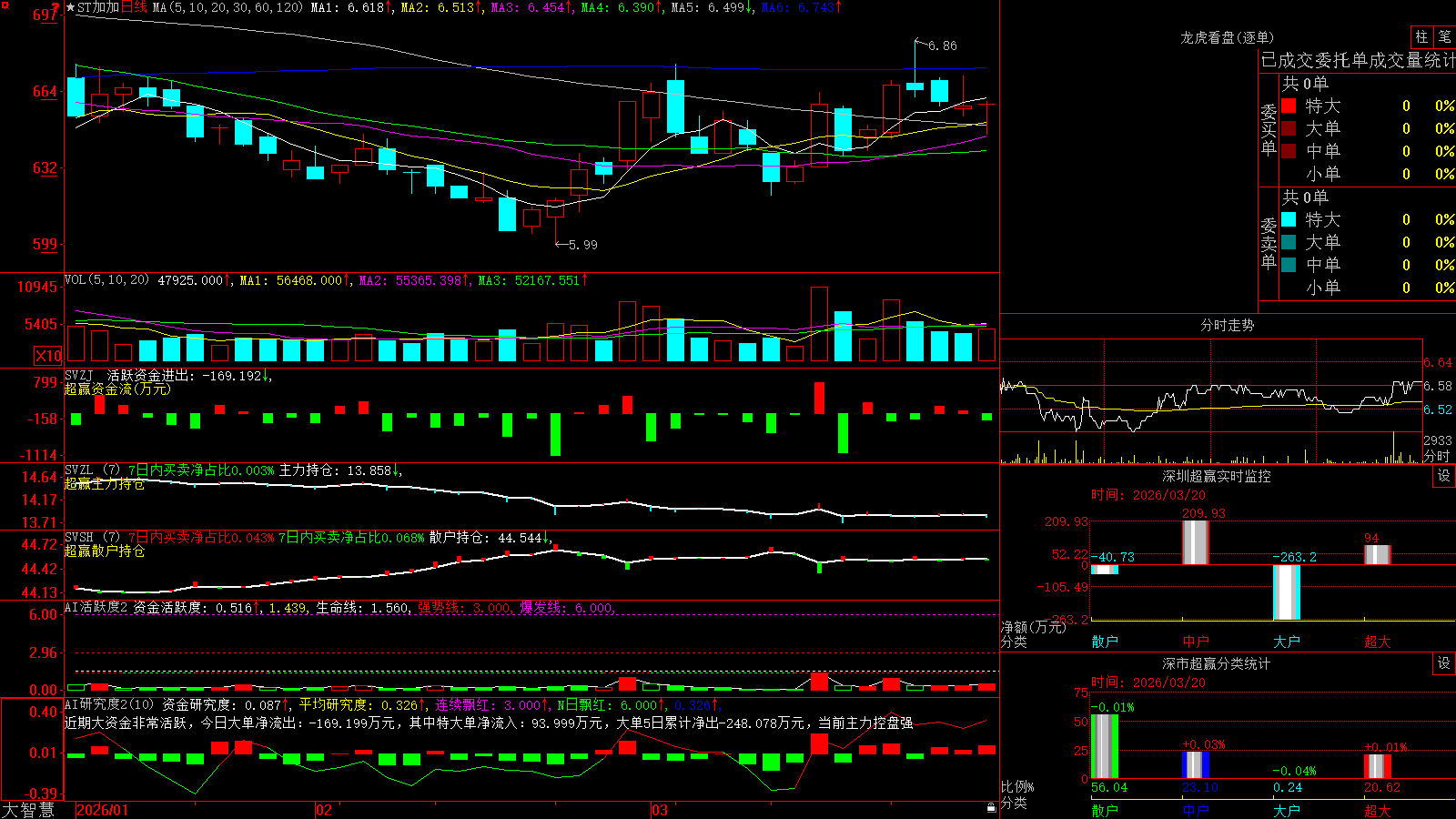Click the star icon beside ST加加
Image resolution: width=1456 pixels, height=819 pixels.
point(71,7)
